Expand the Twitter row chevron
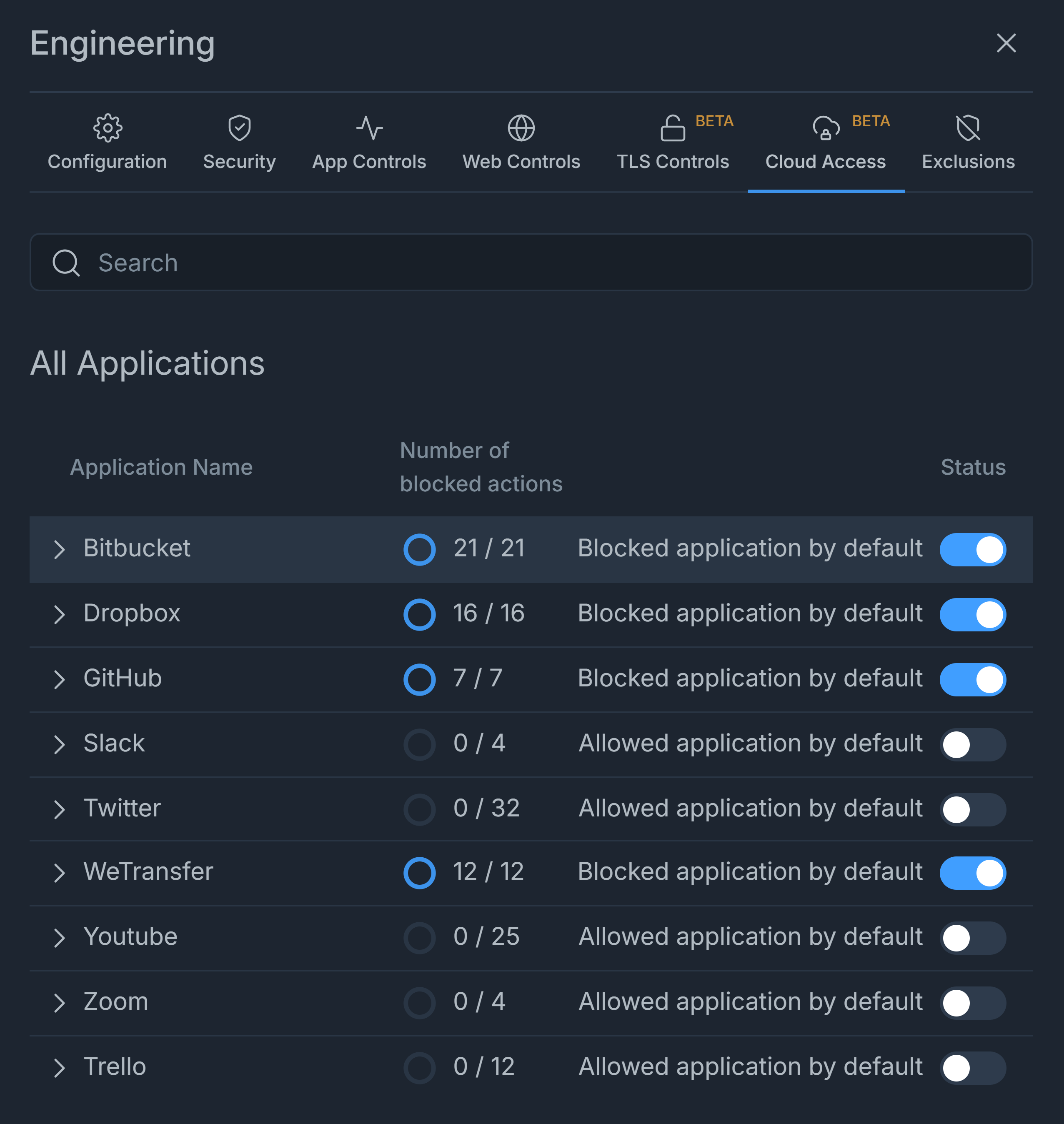The width and height of the screenshot is (1064, 1124). [x=60, y=809]
